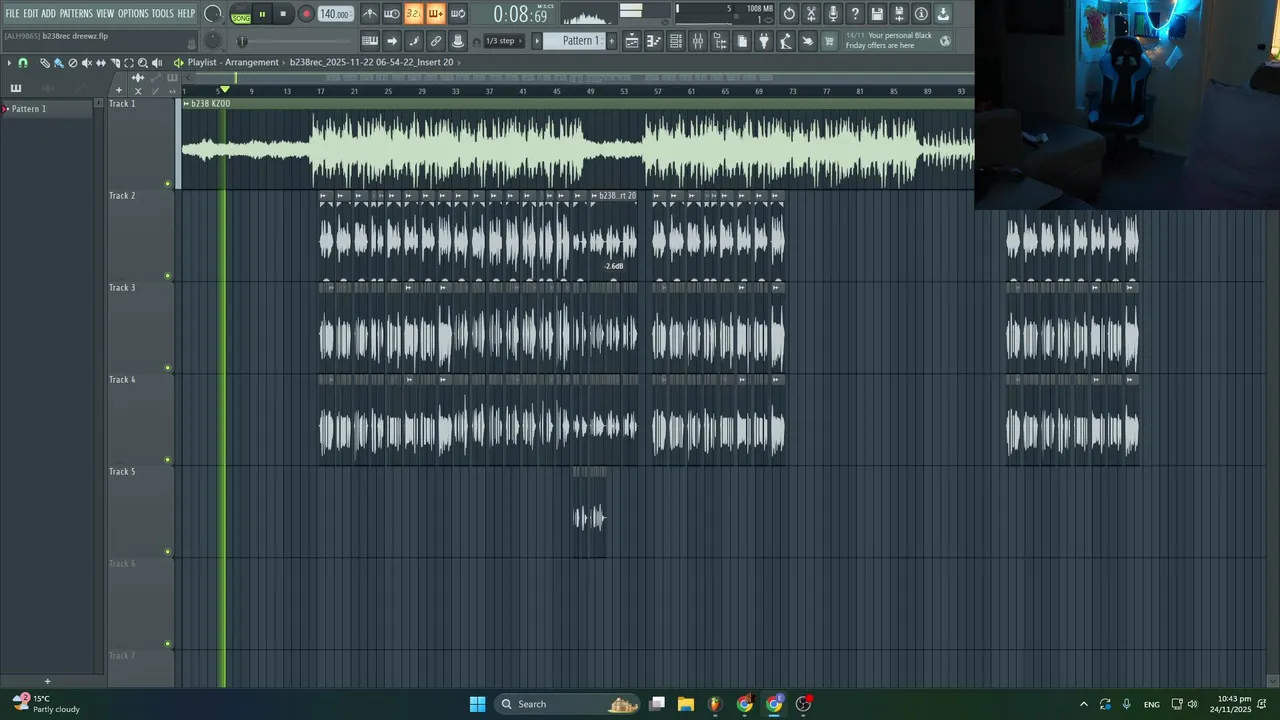The width and height of the screenshot is (1280, 720).
Task: Open the TOOLS menu
Action: 162,14
